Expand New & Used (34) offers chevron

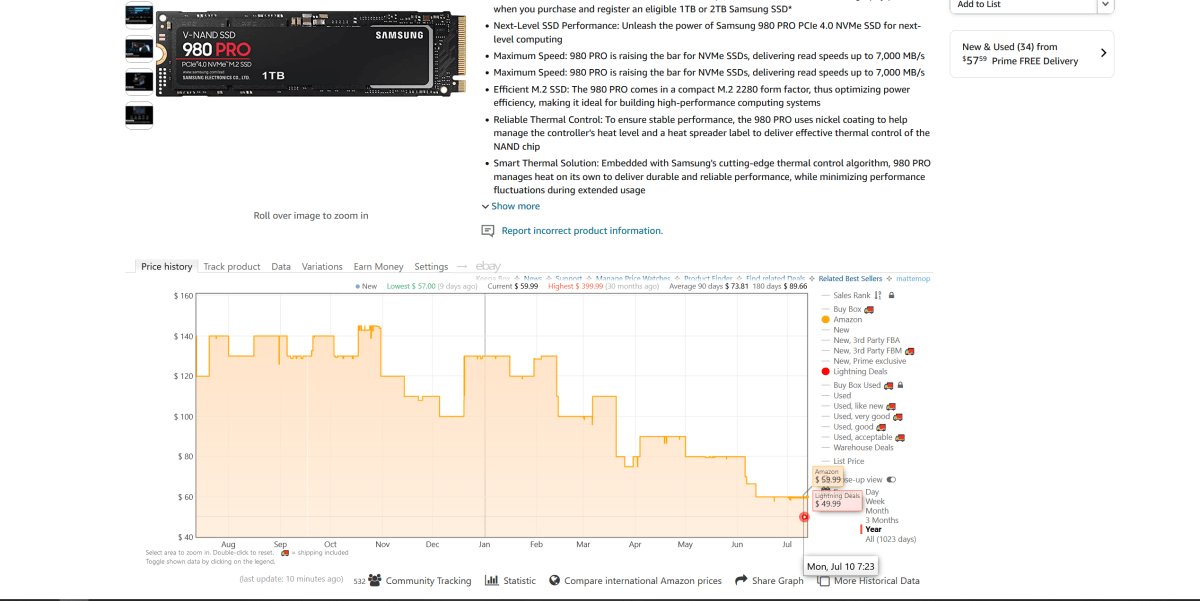1103,53
